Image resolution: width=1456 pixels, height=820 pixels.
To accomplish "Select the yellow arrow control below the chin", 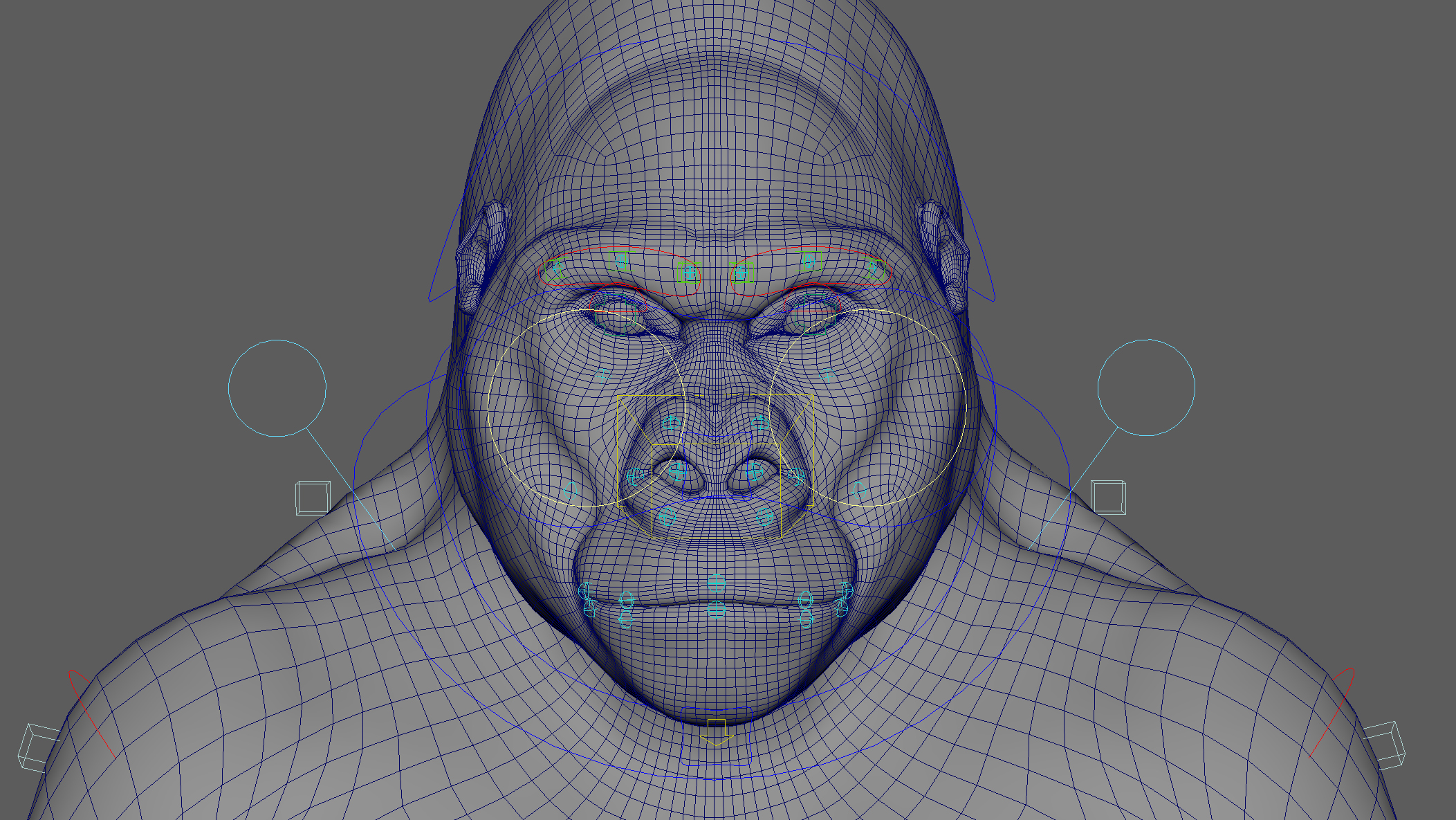I will pos(716,733).
